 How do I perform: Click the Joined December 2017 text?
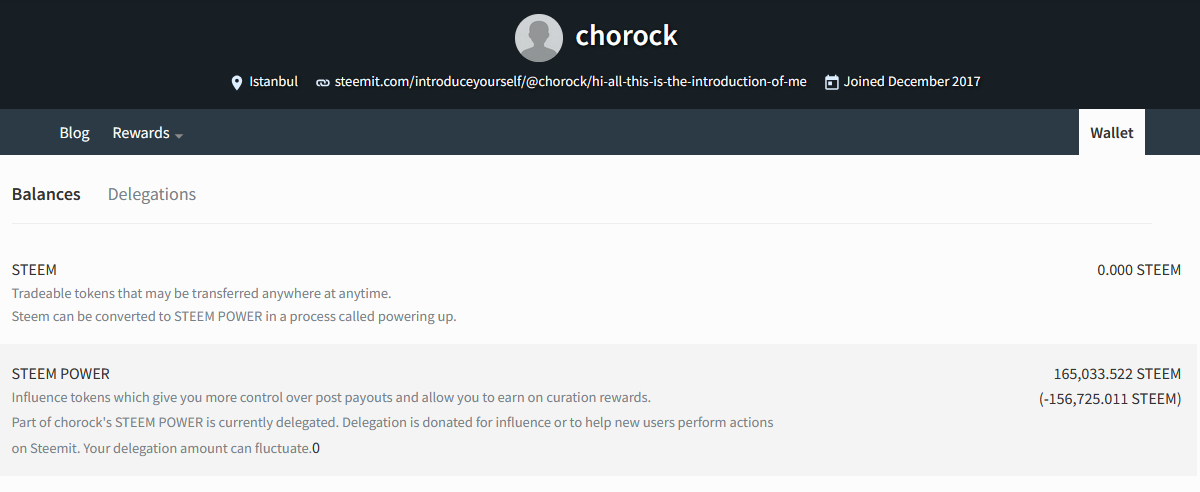912,82
